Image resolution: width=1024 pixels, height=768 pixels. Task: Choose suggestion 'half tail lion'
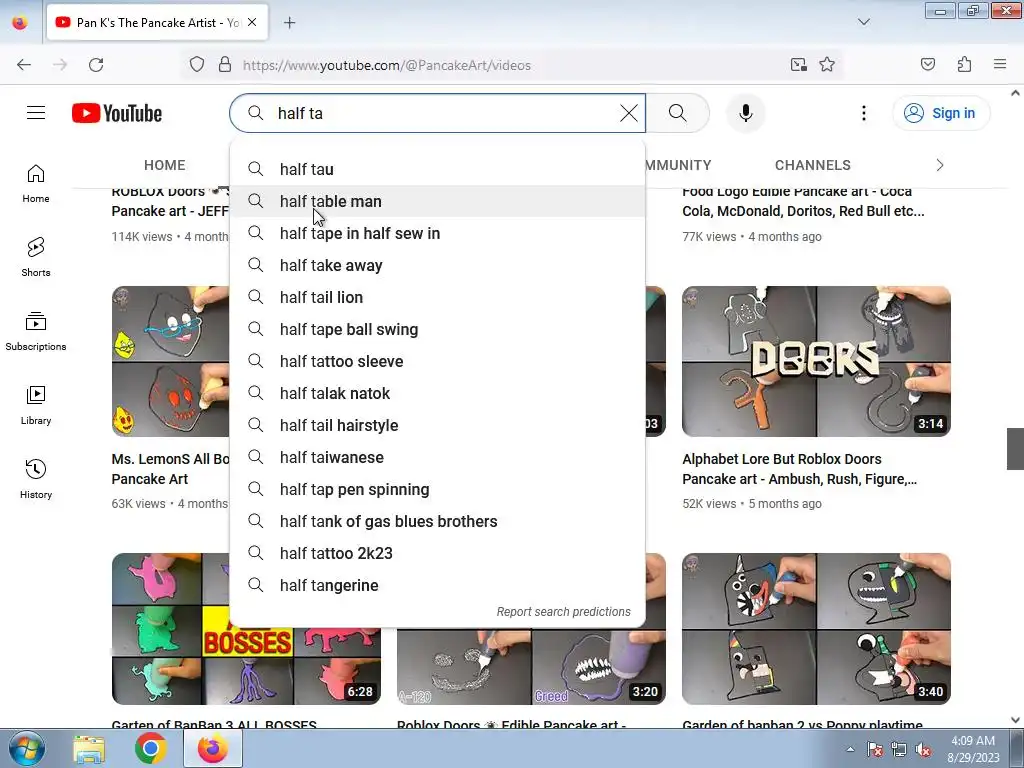pos(438,297)
